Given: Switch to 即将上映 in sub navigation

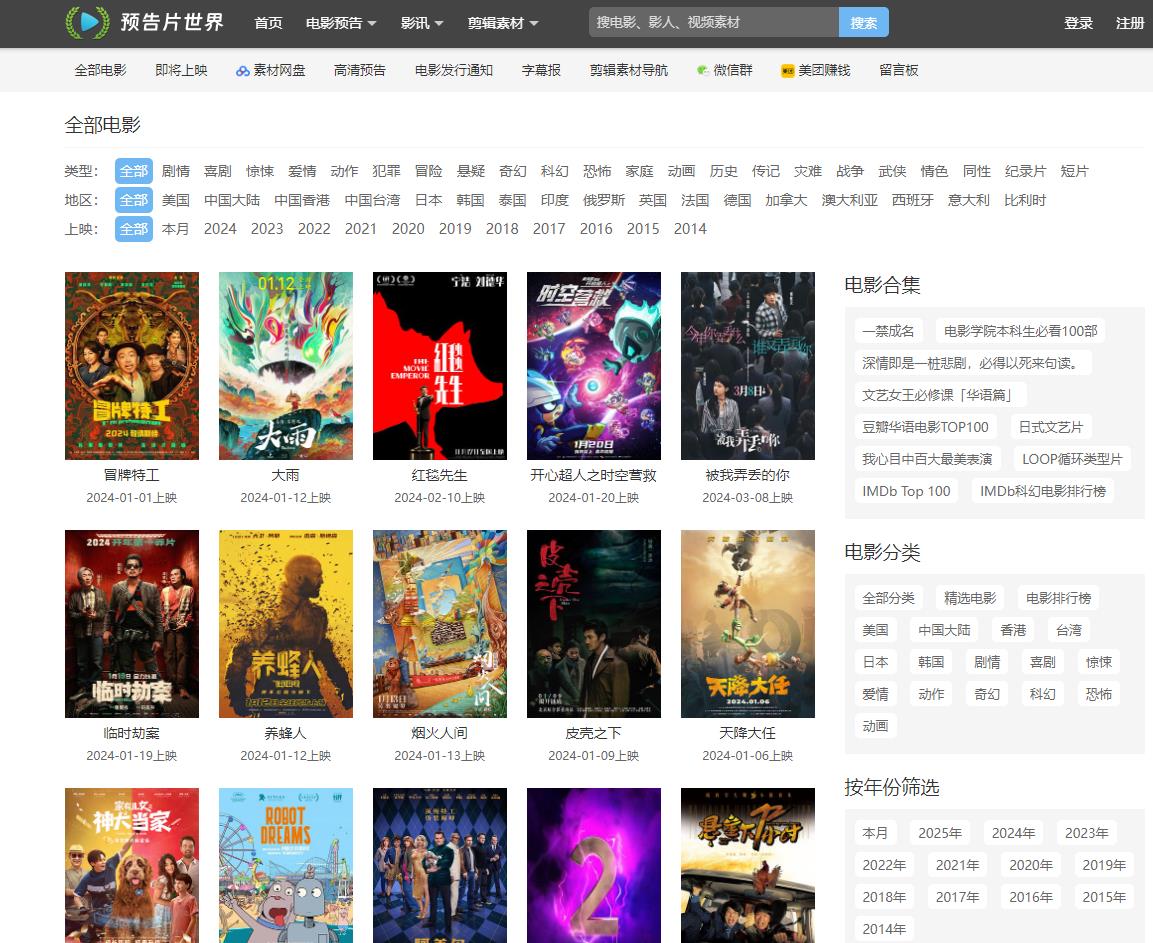Looking at the screenshot, I should point(181,70).
